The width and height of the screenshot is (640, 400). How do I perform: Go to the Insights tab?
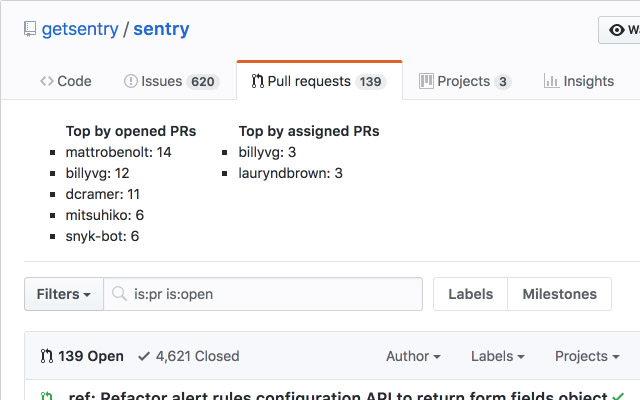579,81
